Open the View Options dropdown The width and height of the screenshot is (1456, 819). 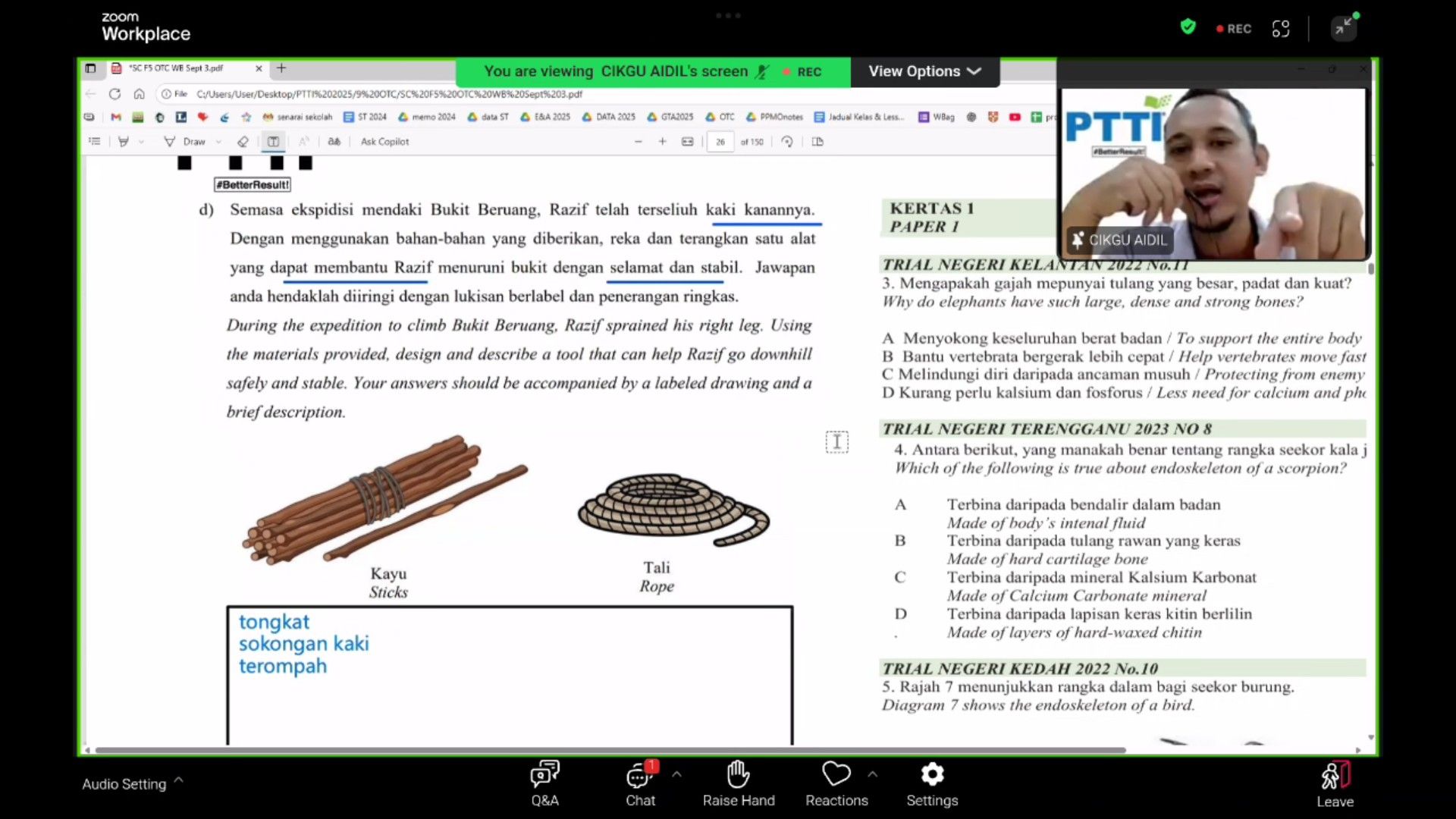[x=924, y=71]
